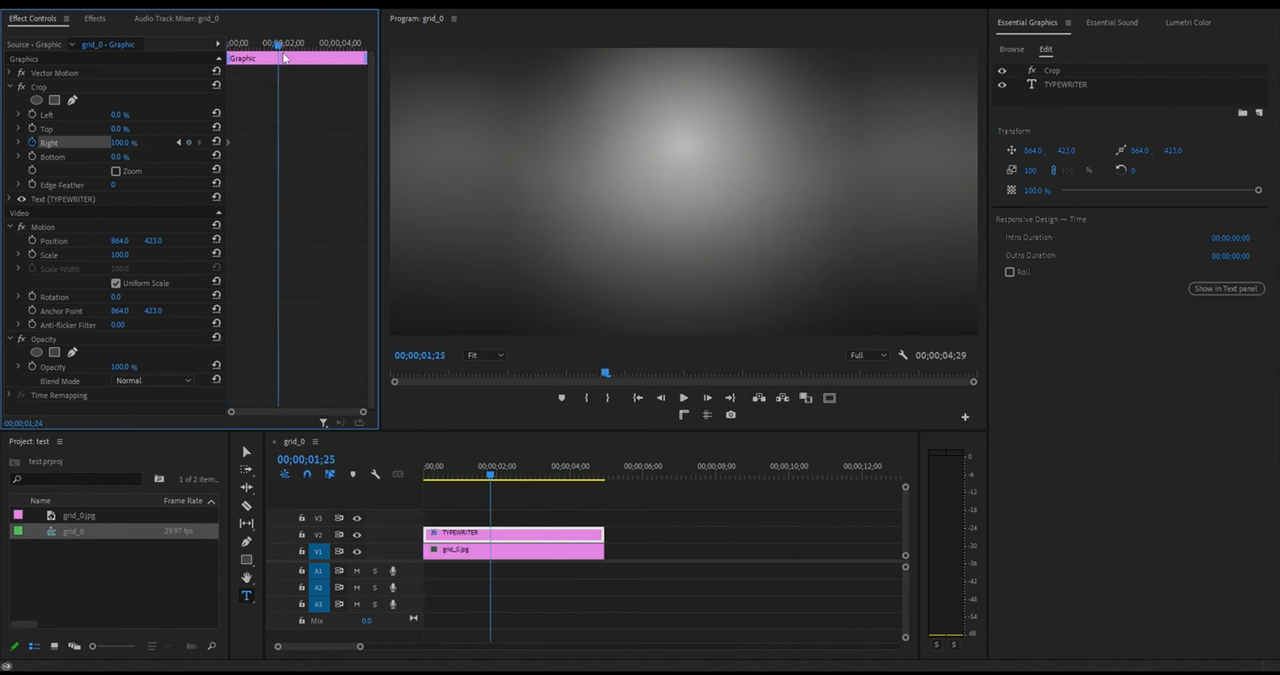Open Audio Track Mixer tab
Image resolution: width=1280 pixels, height=675 pixels.
(176, 18)
